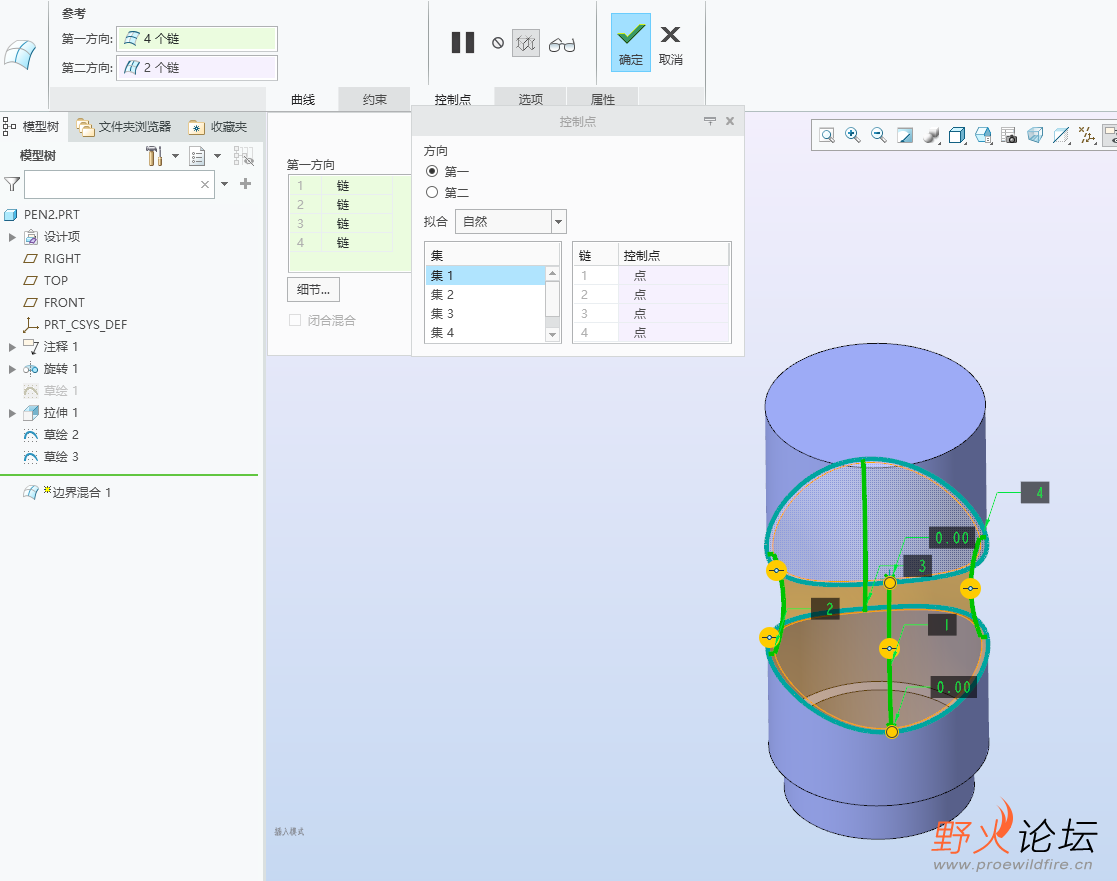Clear the model tree search with X
The height and width of the screenshot is (881, 1117).
(205, 184)
